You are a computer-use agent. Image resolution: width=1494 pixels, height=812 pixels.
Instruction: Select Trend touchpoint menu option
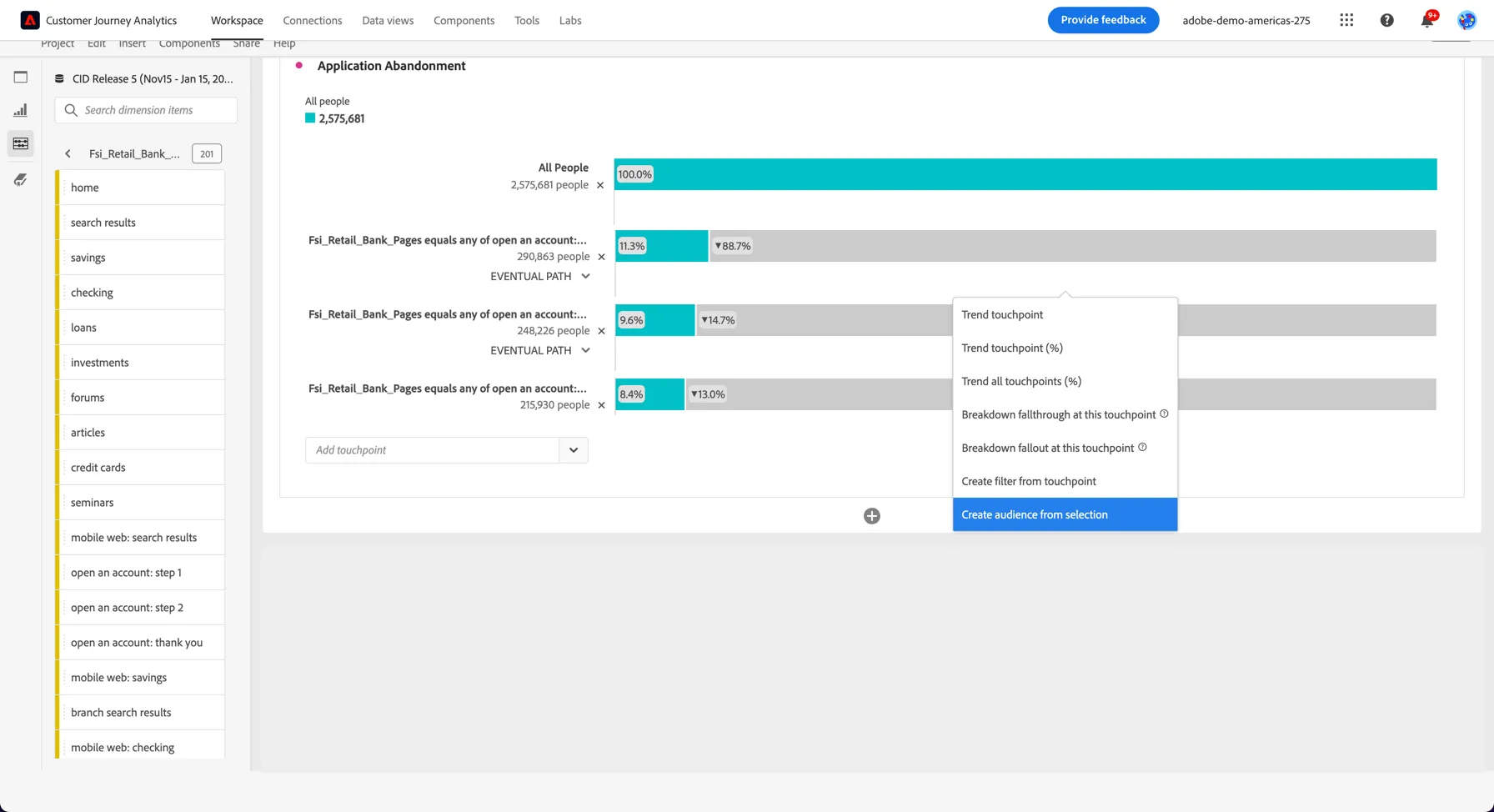click(1065, 314)
